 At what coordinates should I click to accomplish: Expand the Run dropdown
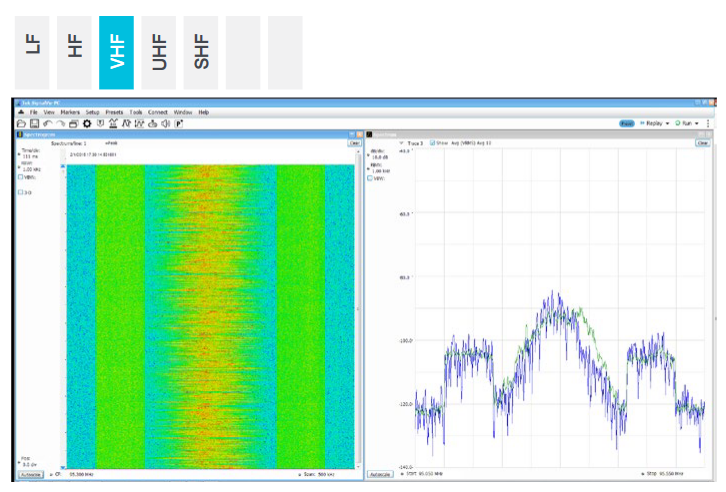(x=687, y=123)
